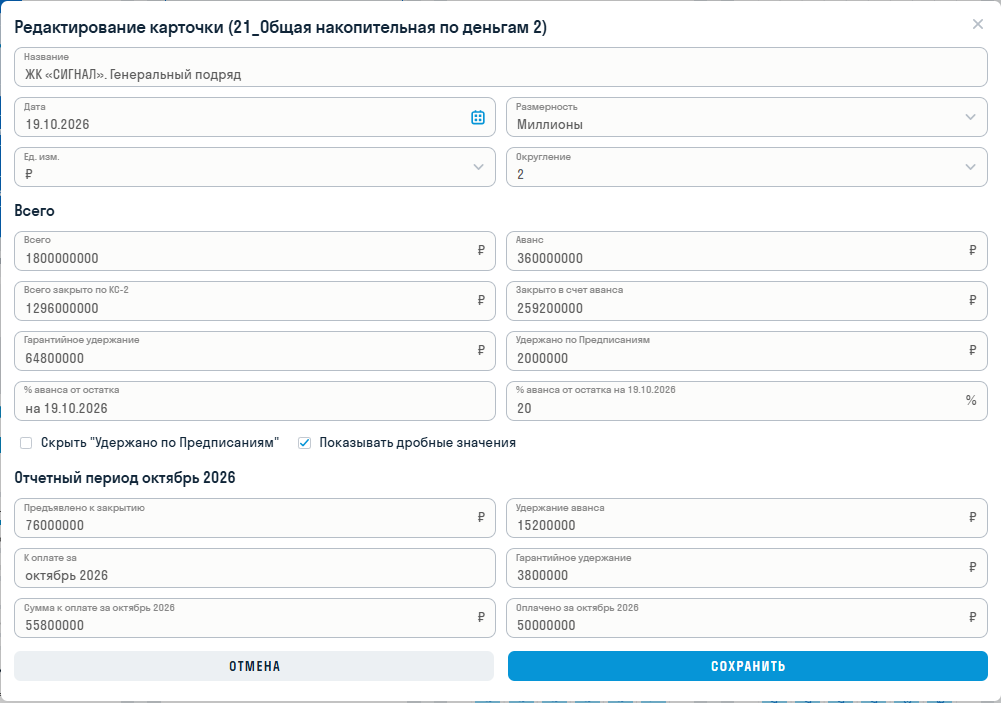Select the Предъявлено к закрытию field
The width and height of the screenshot is (1001, 703).
coord(255,518)
